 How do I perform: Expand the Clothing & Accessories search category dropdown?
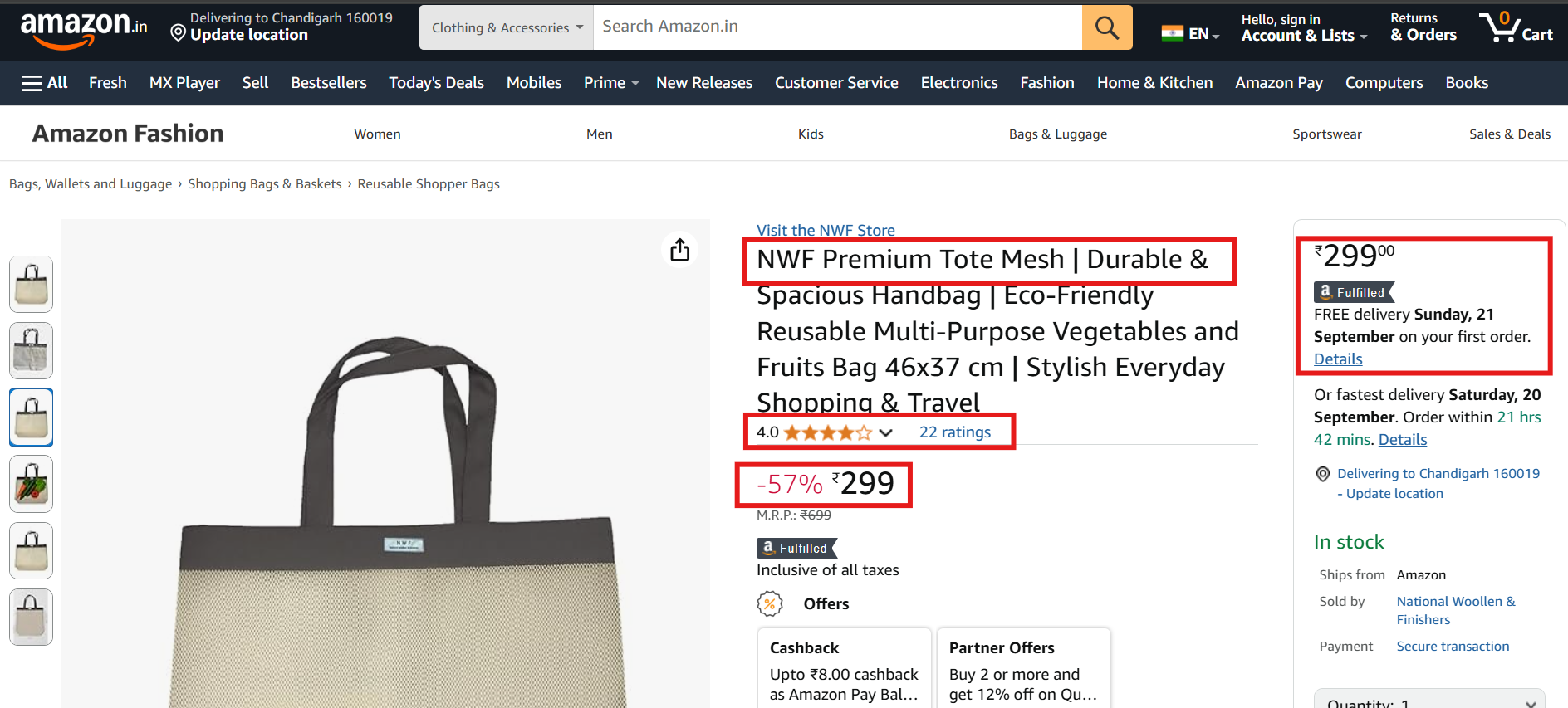507,27
